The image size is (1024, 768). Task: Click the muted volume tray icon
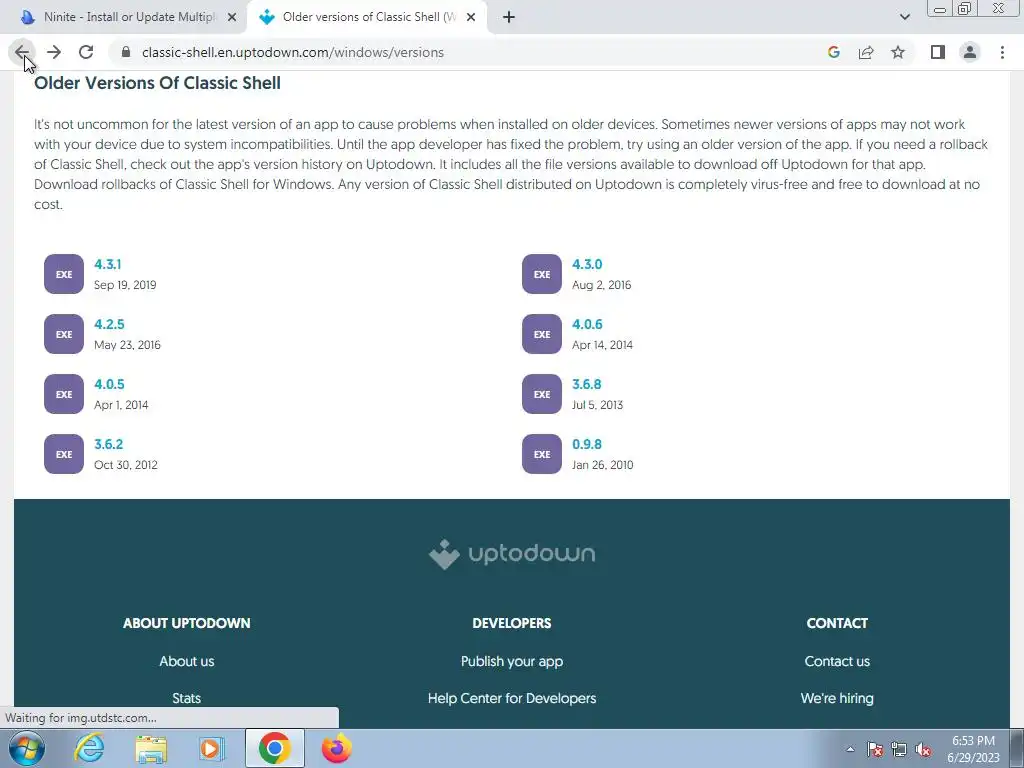(923, 749)
